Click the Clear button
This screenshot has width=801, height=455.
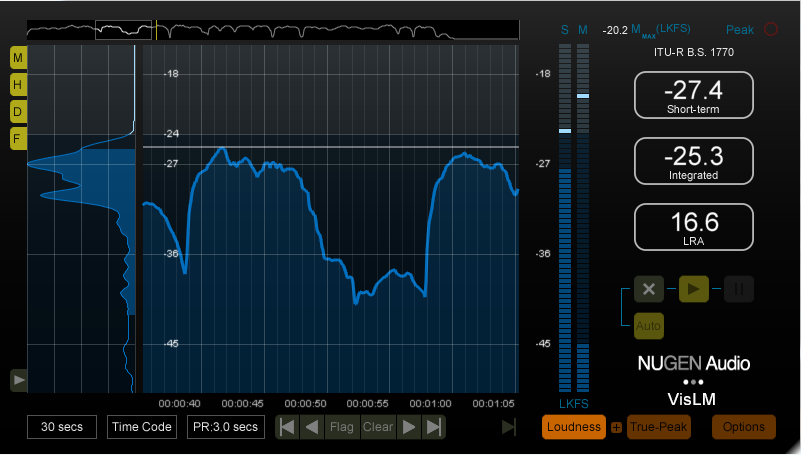click(378, 427)
